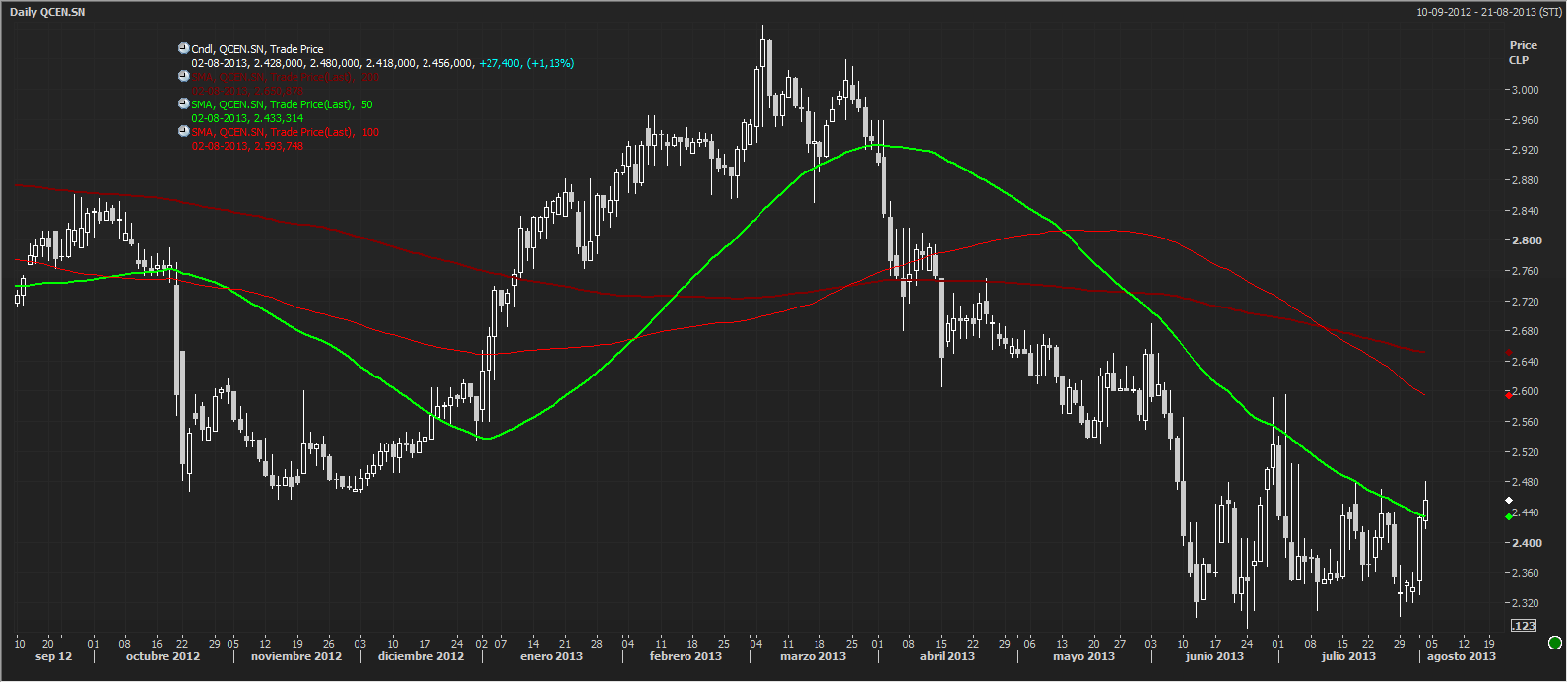
Task: Click the SMA 50 value 2.433,314
Action: 279,118
